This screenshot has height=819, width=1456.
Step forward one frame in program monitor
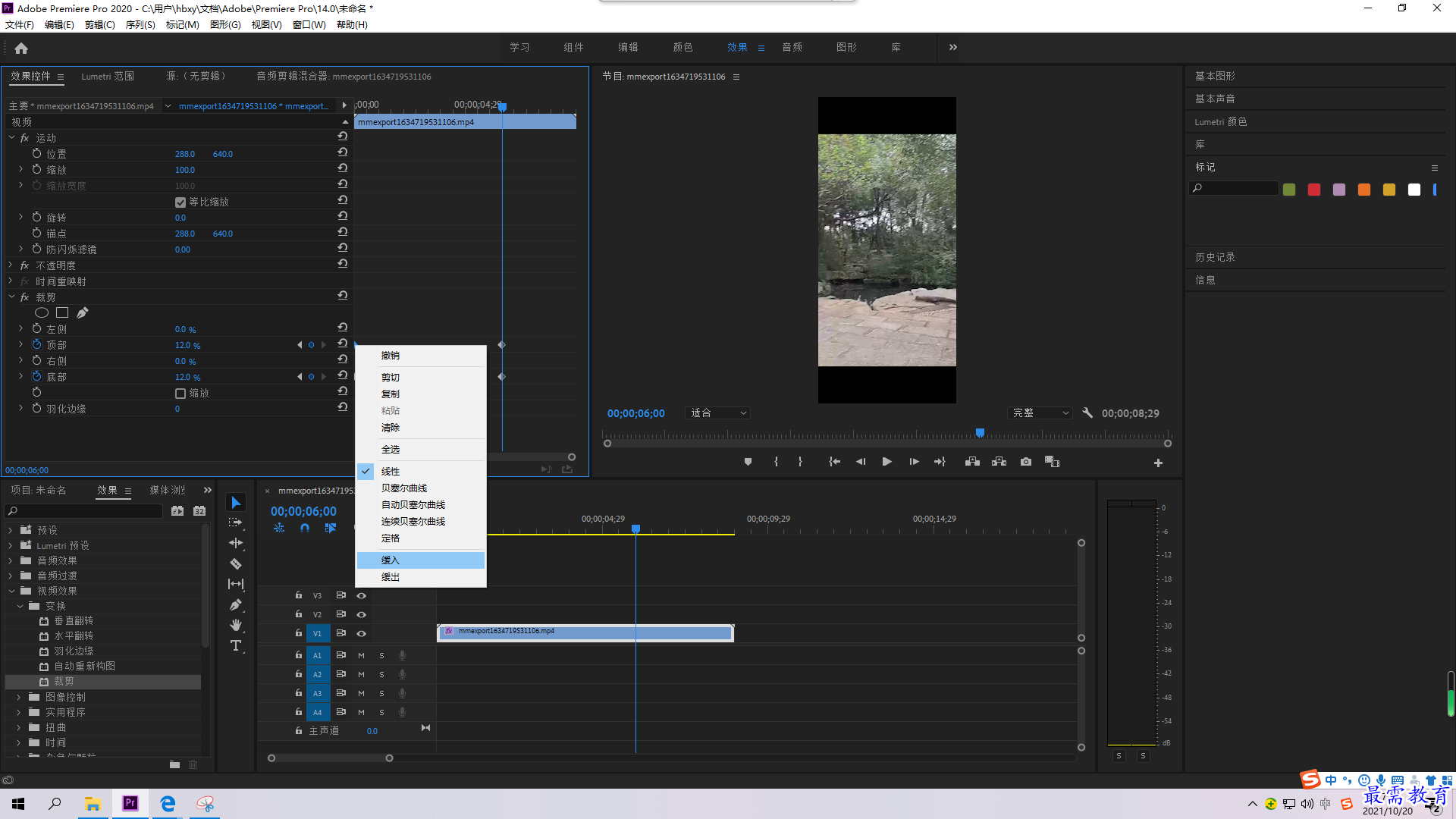point(914,462)
